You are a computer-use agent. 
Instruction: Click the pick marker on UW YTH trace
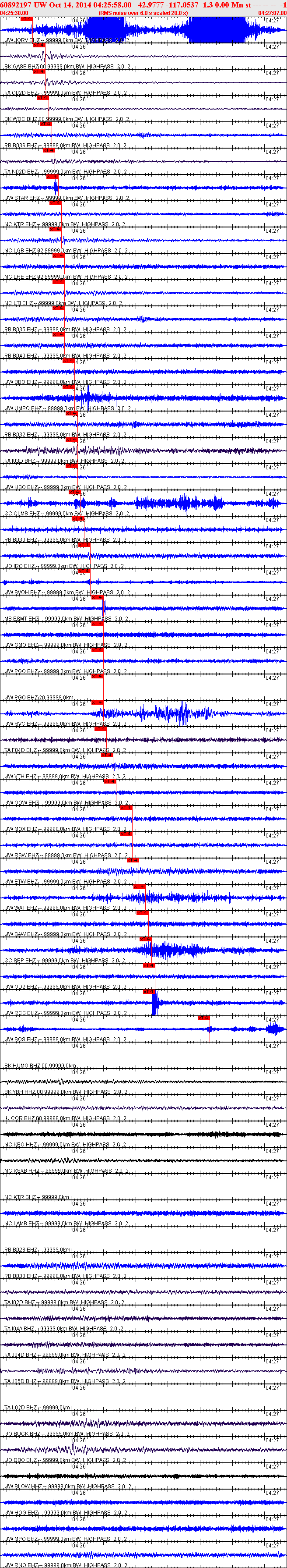pyautogui.click(x=107, y=755)
